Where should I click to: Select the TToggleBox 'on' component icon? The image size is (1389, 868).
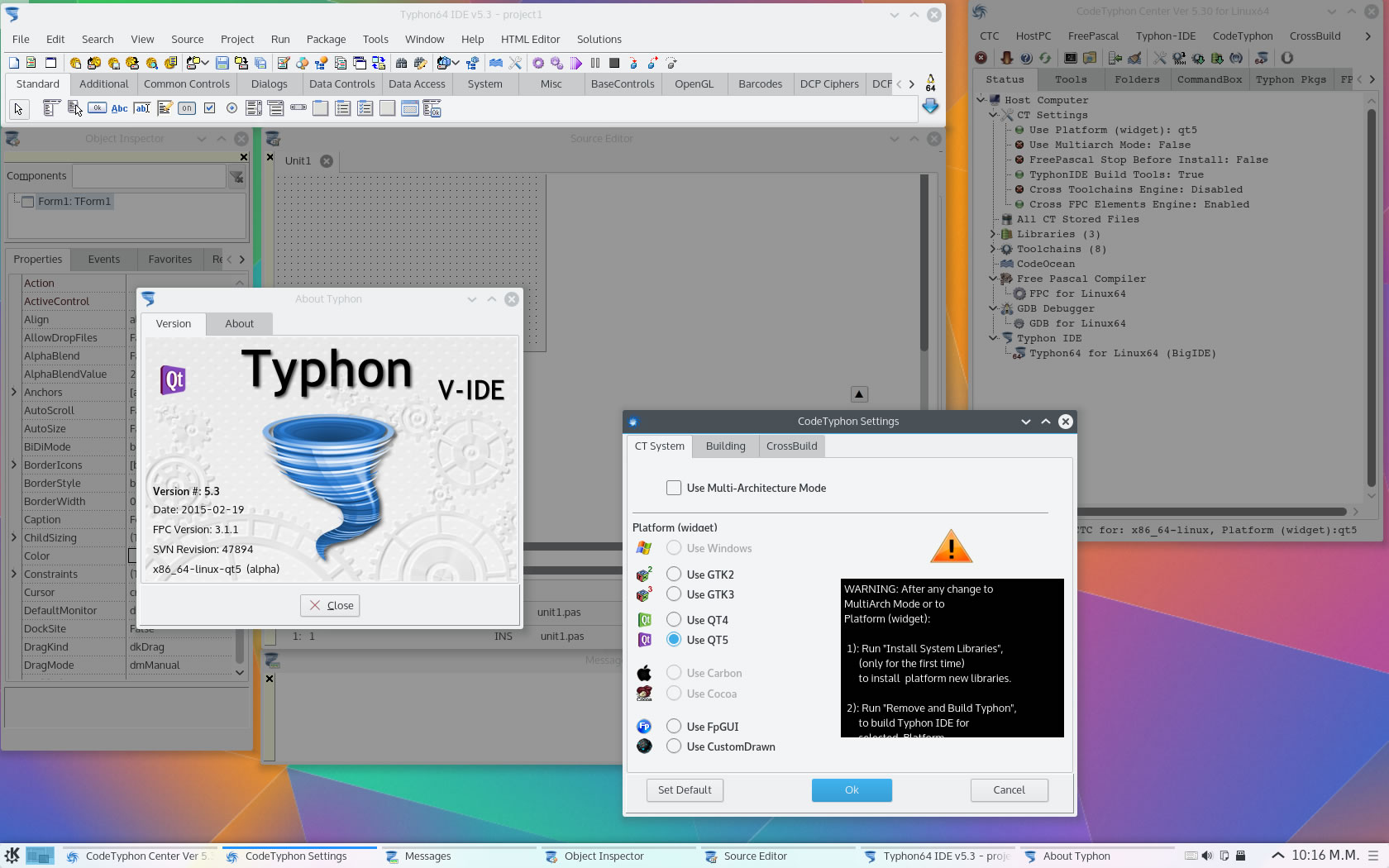[187, 107]
